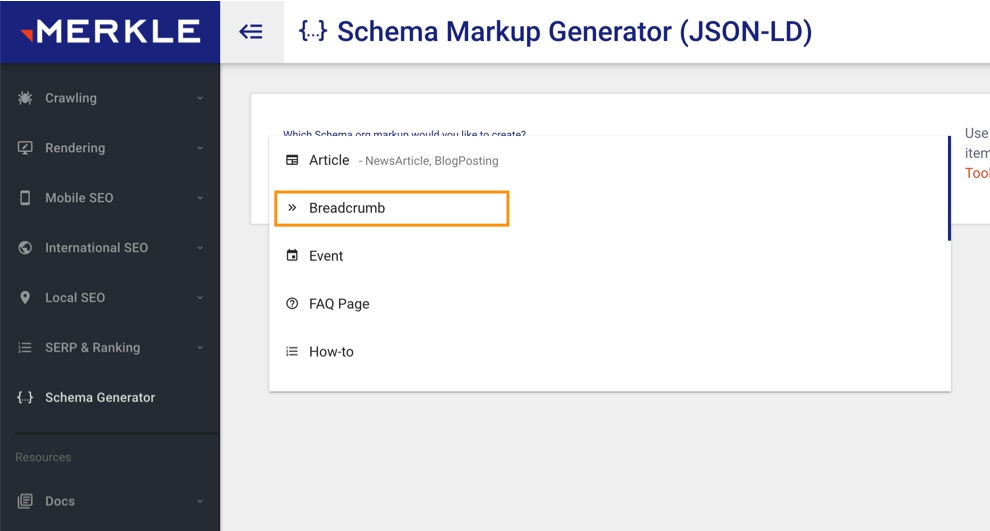
Task: Click the 'NewsArticle, BlogPosting' subtitle text
Action: tap(431, 161)
